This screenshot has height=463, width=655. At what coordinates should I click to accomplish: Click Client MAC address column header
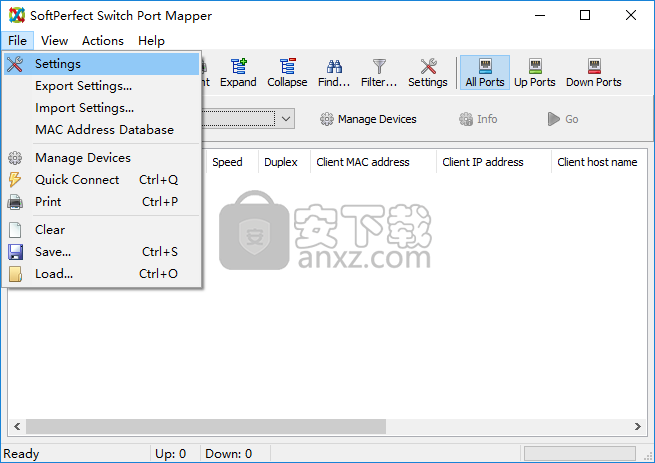(373, 162)
